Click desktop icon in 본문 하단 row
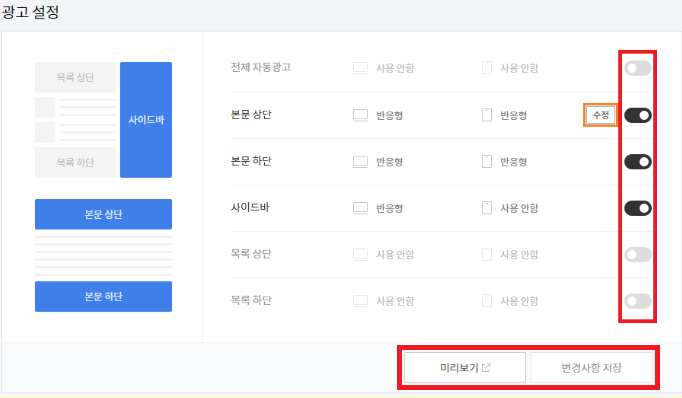This screenshot has width=682, height=398. pyautogui.click(x=360, y=162)
